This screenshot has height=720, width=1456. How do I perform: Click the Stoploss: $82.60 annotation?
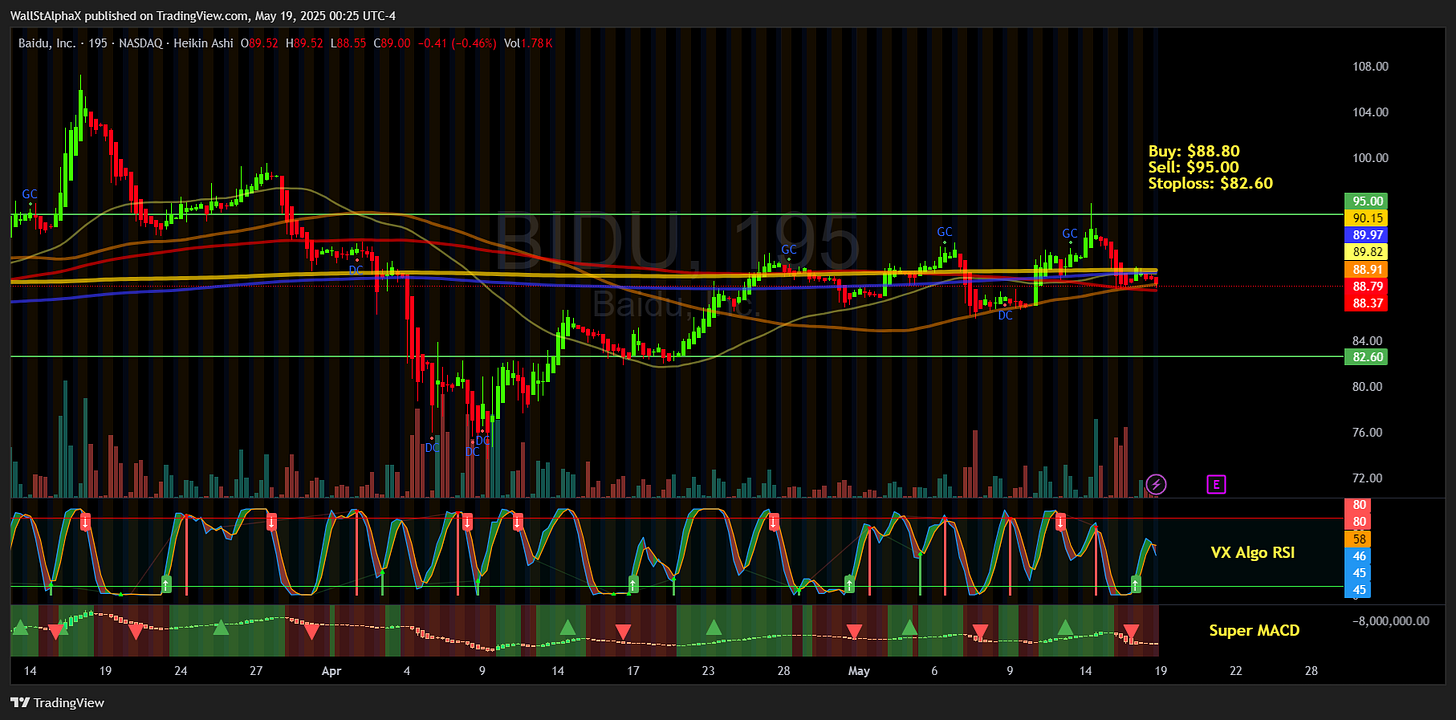click(1210, 183)
